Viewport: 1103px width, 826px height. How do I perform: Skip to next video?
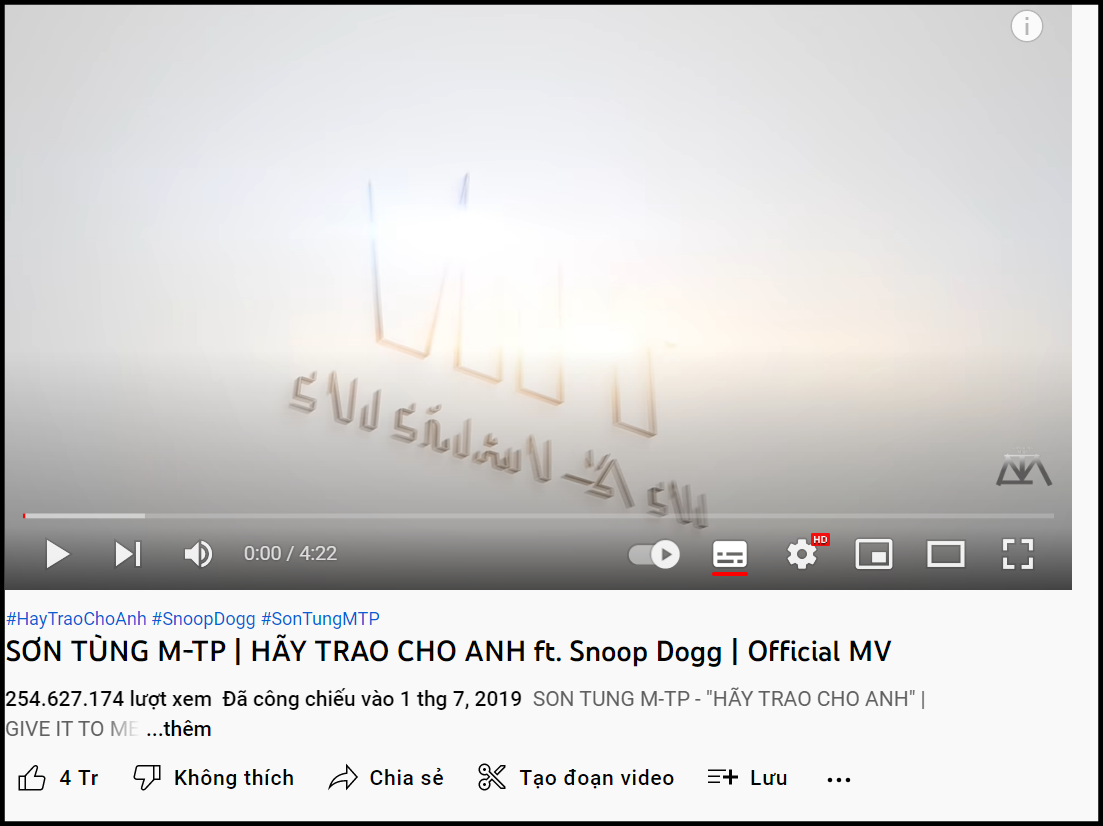[x=128, y=554]
